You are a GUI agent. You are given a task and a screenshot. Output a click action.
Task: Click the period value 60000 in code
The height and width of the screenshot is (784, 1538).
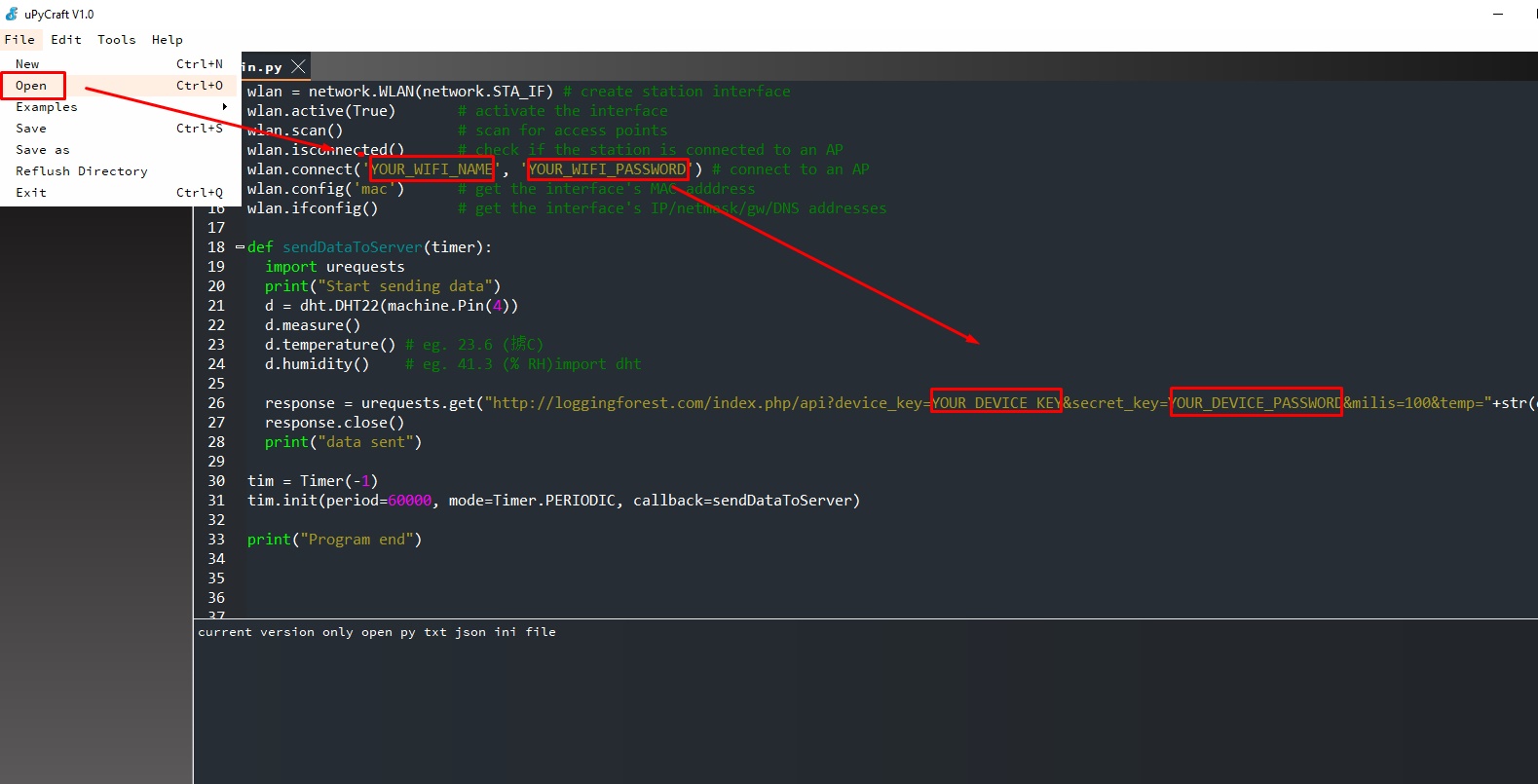pyautogui.click(x=409, y=501)
